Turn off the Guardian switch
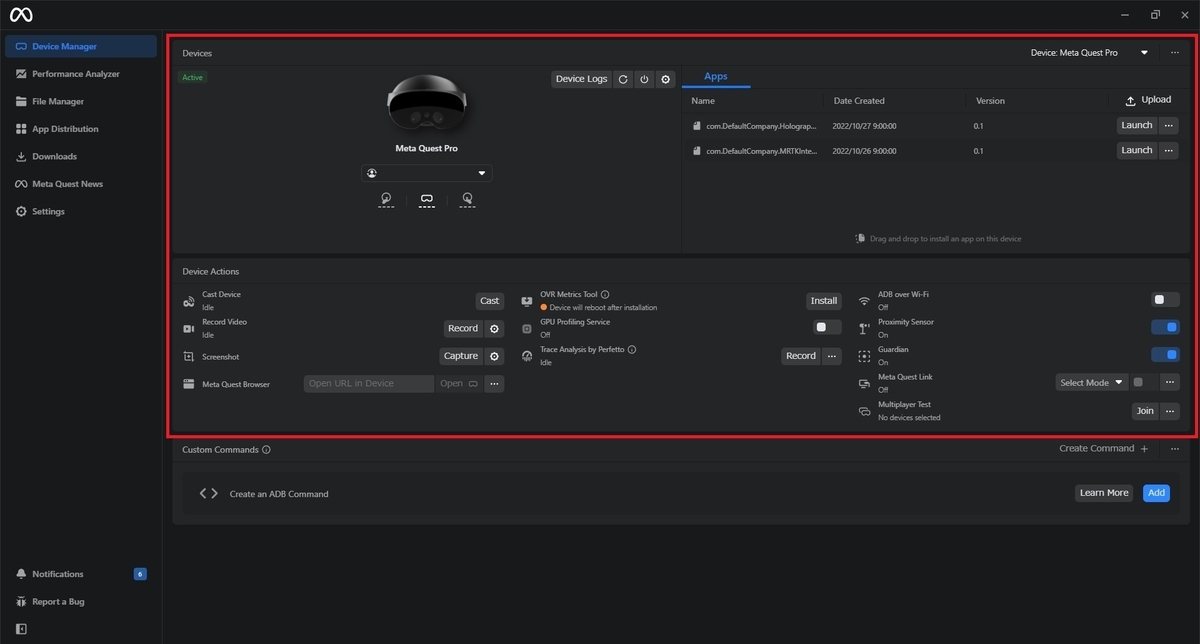Screen dimensions: 1200x644 1165,354
